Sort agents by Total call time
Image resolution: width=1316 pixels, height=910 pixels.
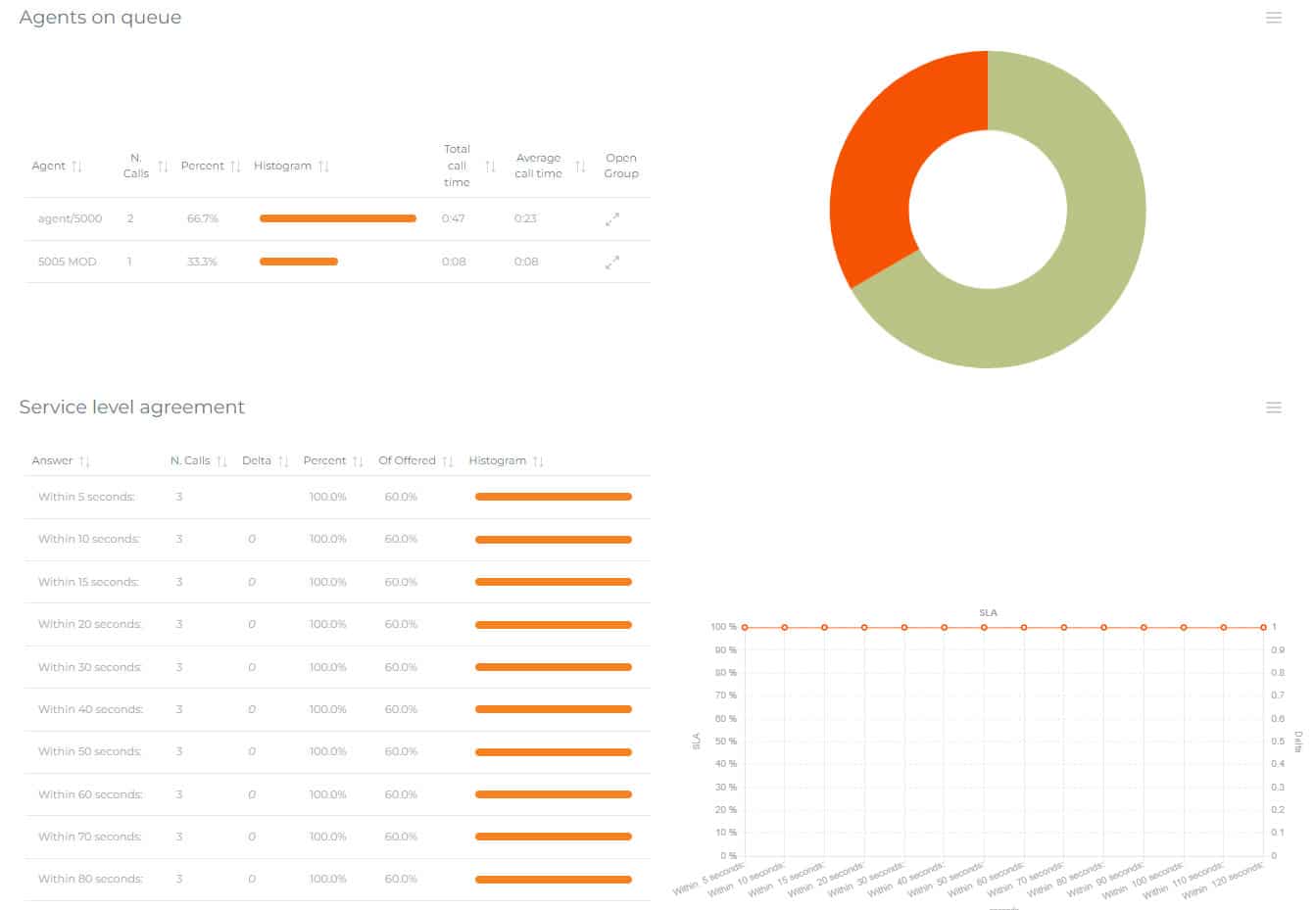point(490,167)
